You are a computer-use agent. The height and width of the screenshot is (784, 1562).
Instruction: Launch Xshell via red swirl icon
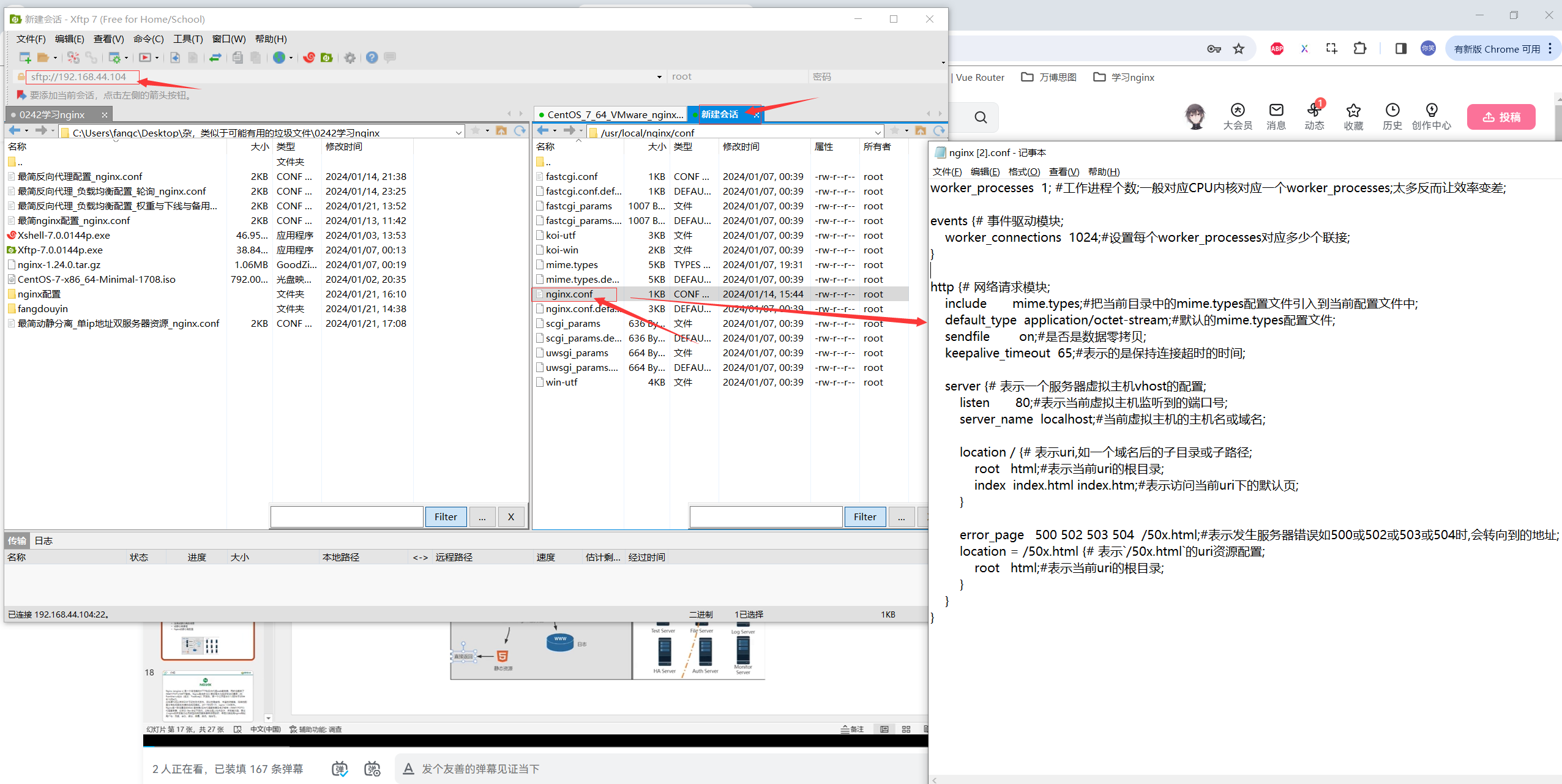[309, 58]
